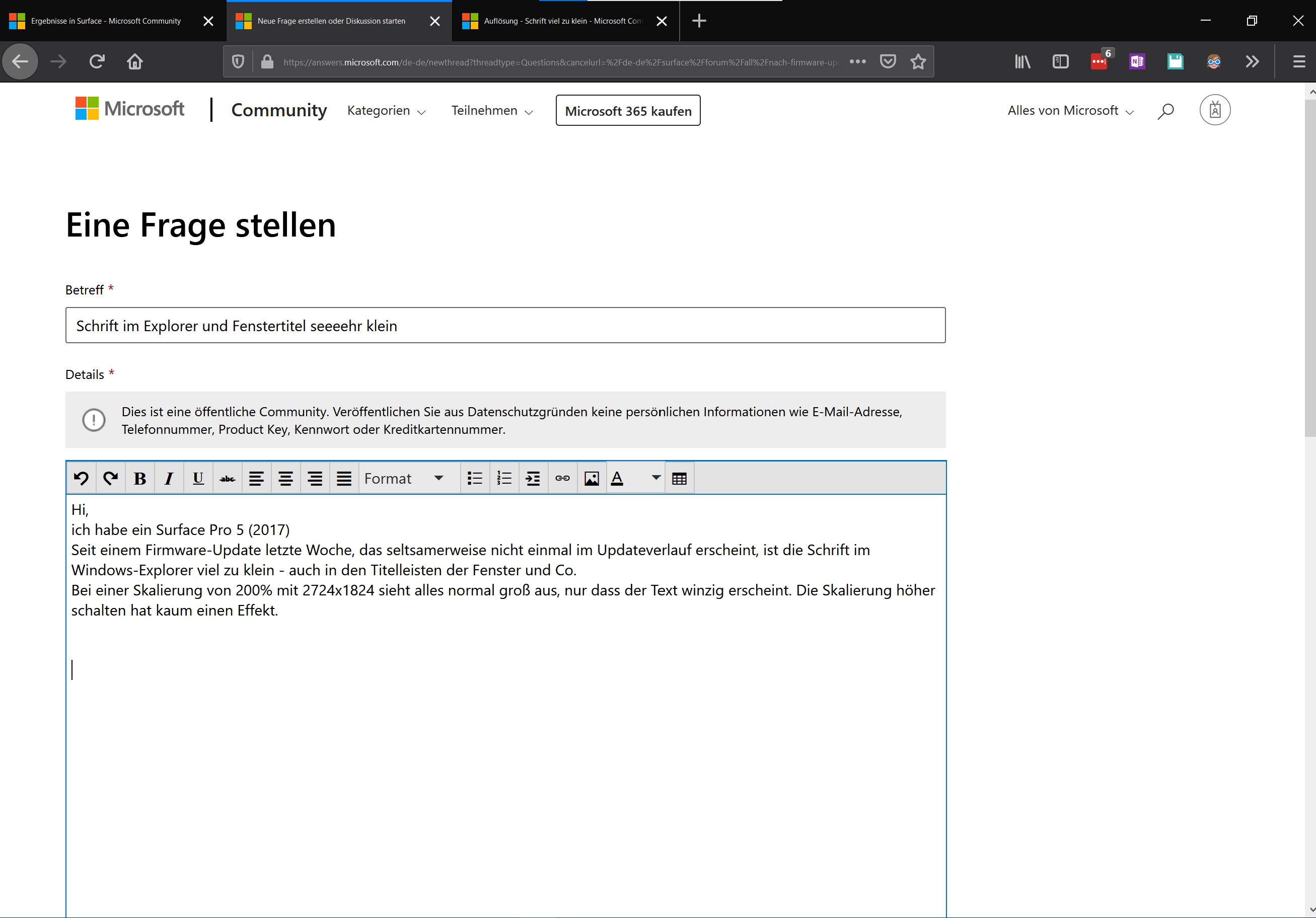Screen dimensions: 1316x918
Task: Open the Firefox hamburger menu
Action: click(1299, 61)
